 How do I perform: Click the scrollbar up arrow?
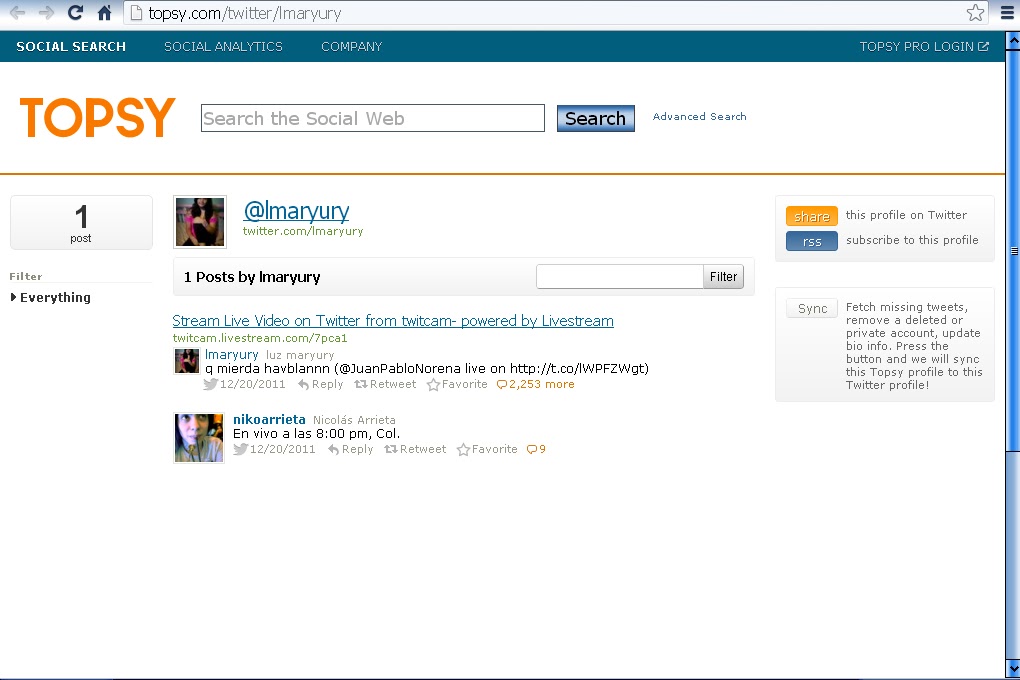[1013, 40]
